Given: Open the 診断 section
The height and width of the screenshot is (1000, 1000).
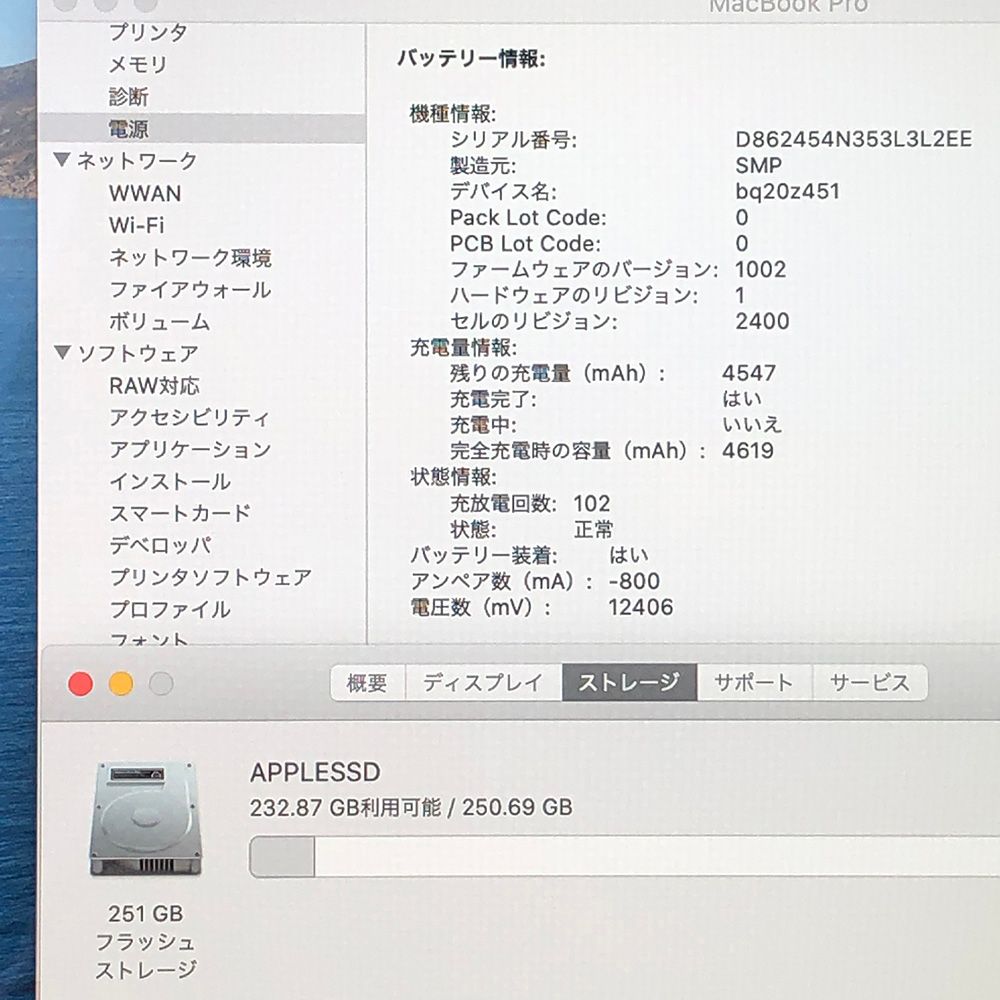Looking at the screenshot, I should pyautogui.click(x=131, y=96).
